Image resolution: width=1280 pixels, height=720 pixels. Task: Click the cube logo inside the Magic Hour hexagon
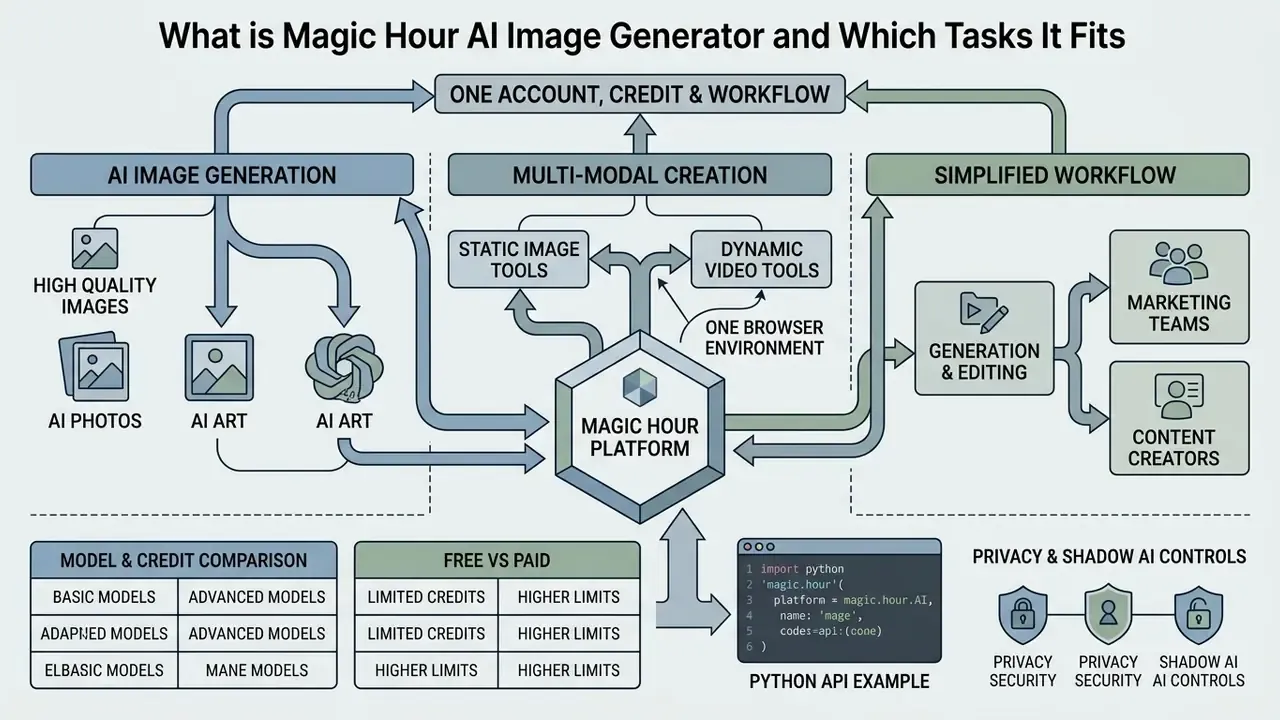pyautogui.click(x=639, y=388)
